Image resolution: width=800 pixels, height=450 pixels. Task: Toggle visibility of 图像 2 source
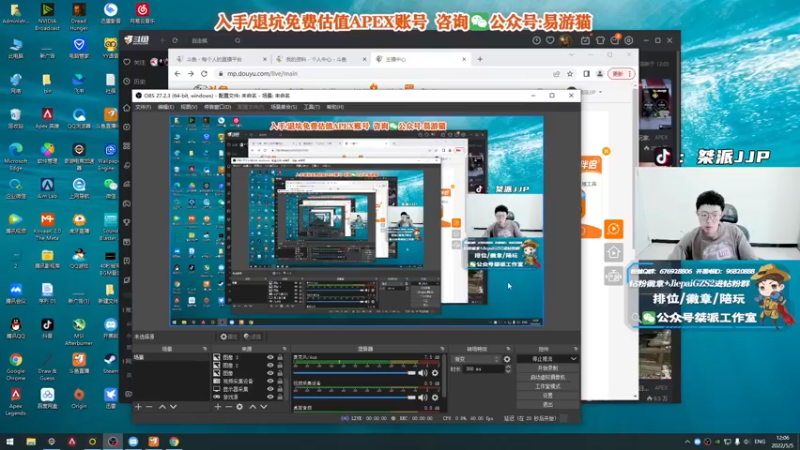coord(270,365)
